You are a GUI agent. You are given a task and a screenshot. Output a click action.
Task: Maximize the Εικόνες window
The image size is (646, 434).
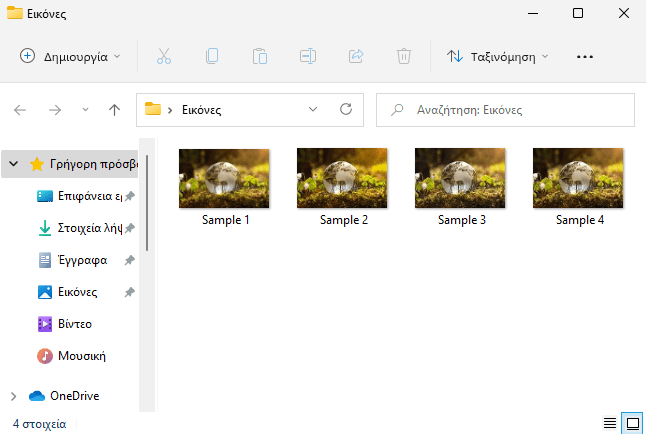(578, 13)
